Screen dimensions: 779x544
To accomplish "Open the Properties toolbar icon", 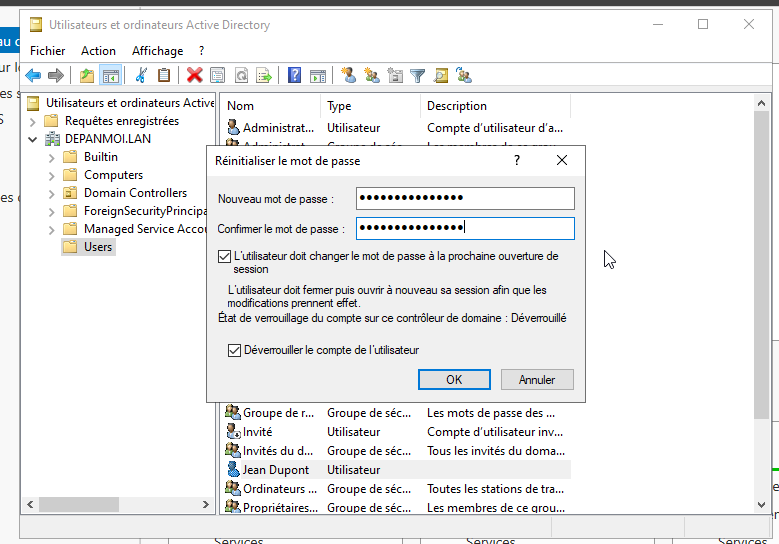I will pyautogui.click(x=217, y=76).
